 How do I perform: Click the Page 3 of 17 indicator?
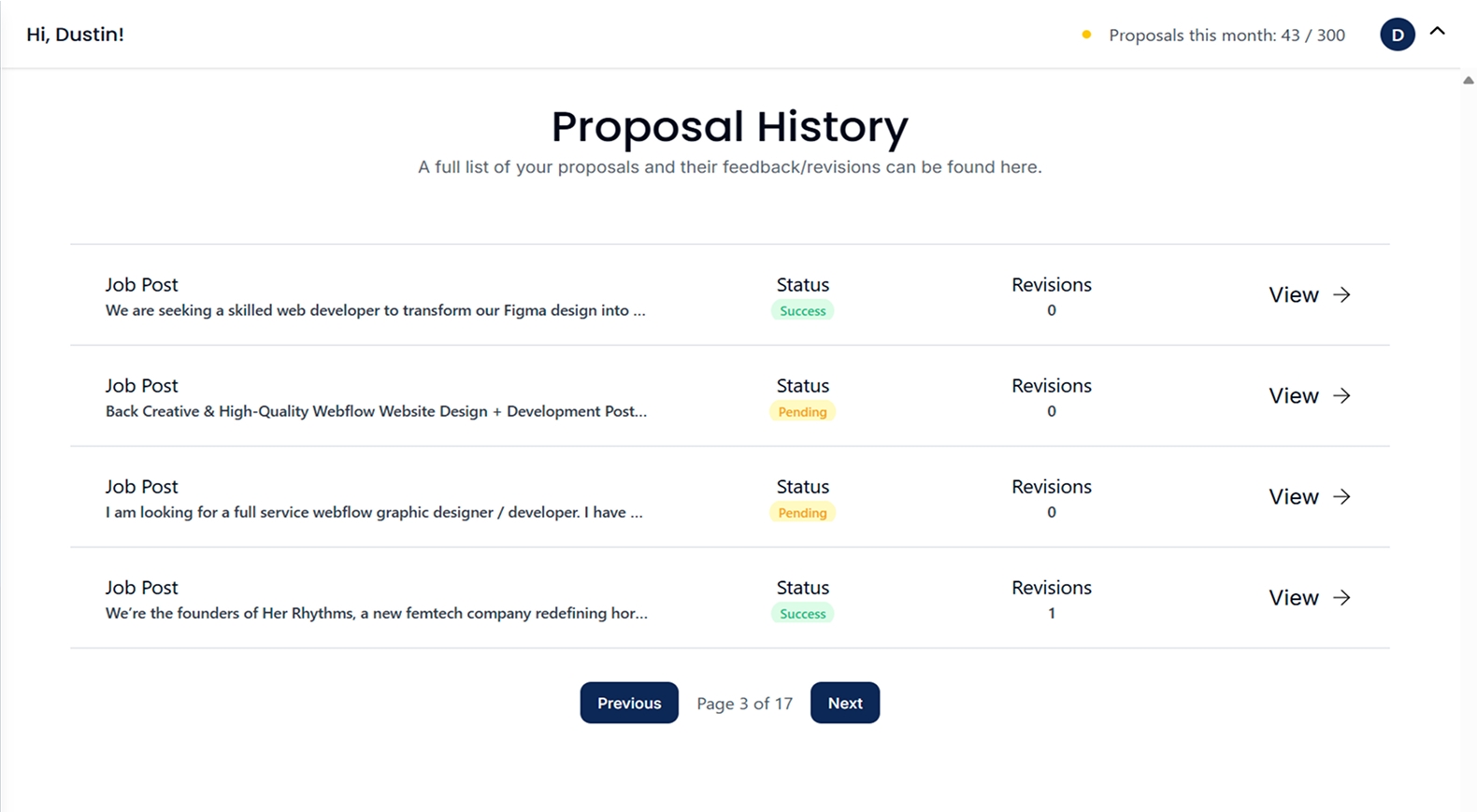click(744, 704)
